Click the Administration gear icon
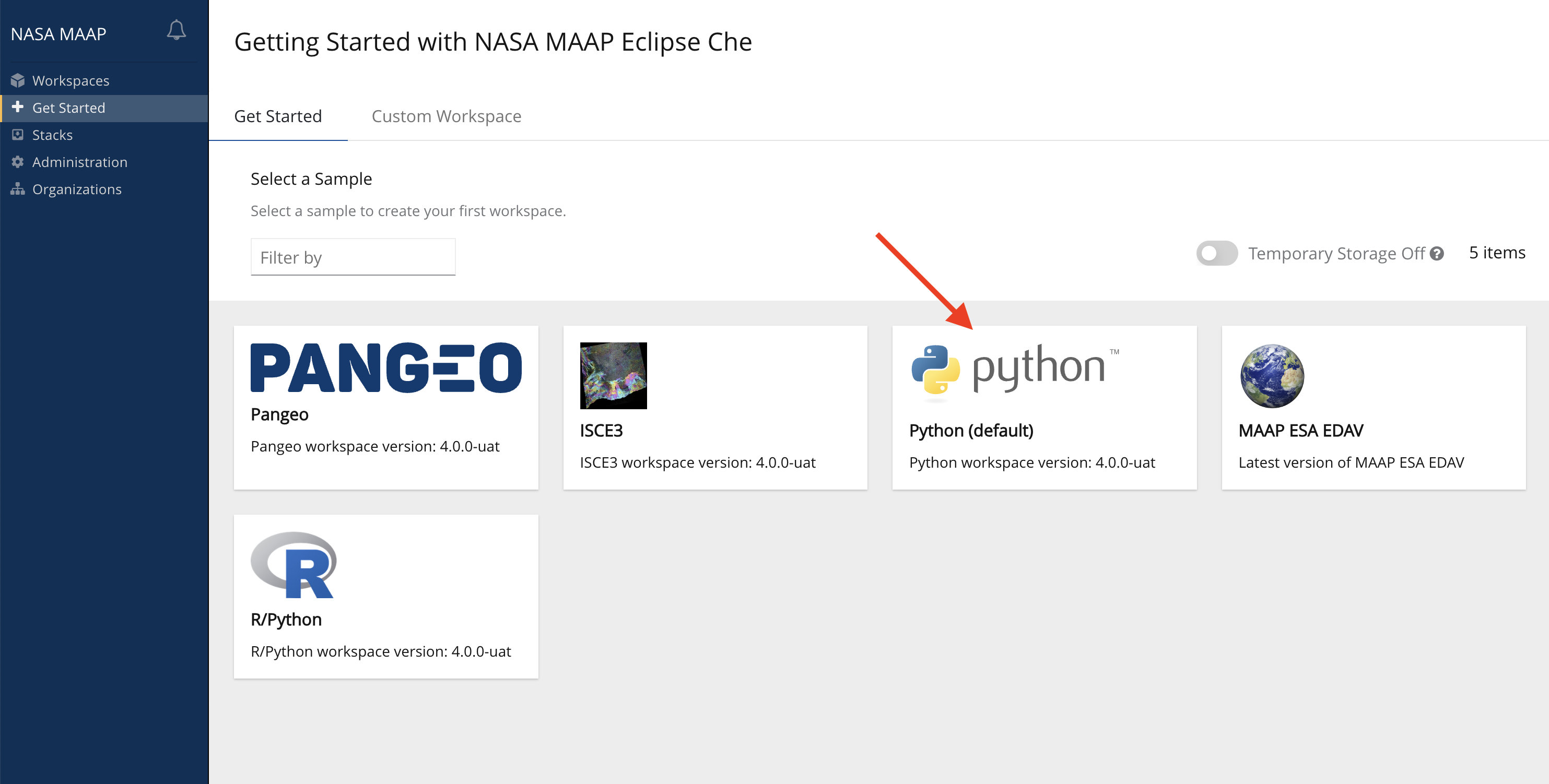This screenshot has height=784, width=1549. [x=17, y=162]
